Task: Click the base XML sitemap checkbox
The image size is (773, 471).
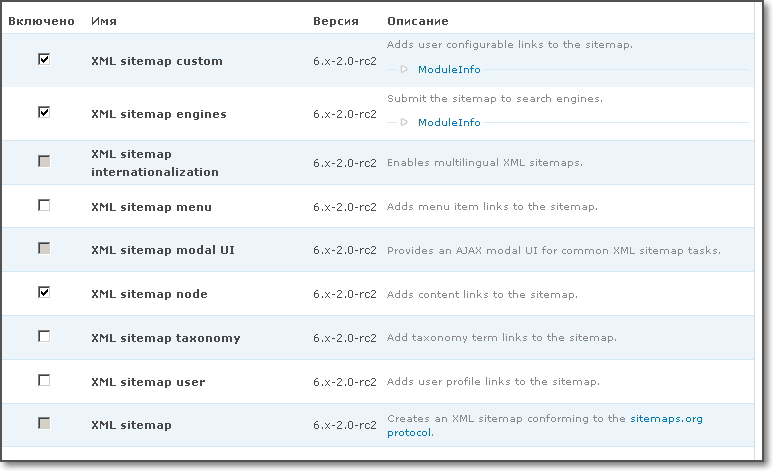Action: (44, 424)
